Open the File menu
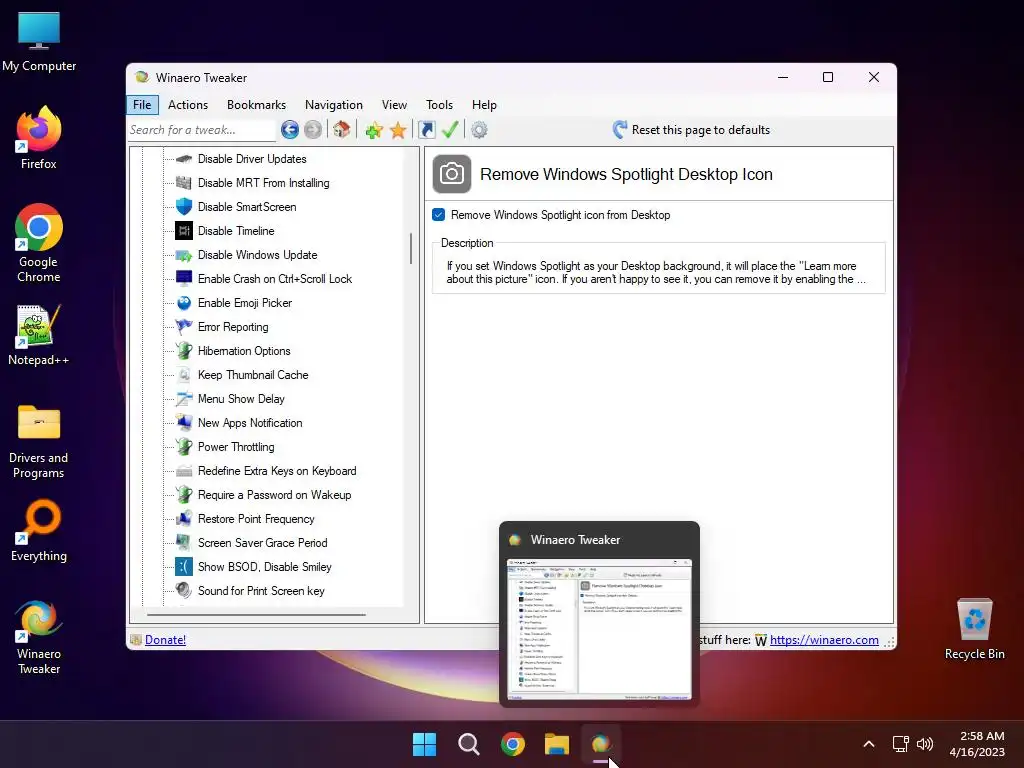Screen dimensions: 1024x768 pyautogui.click(x=142, y=104)
